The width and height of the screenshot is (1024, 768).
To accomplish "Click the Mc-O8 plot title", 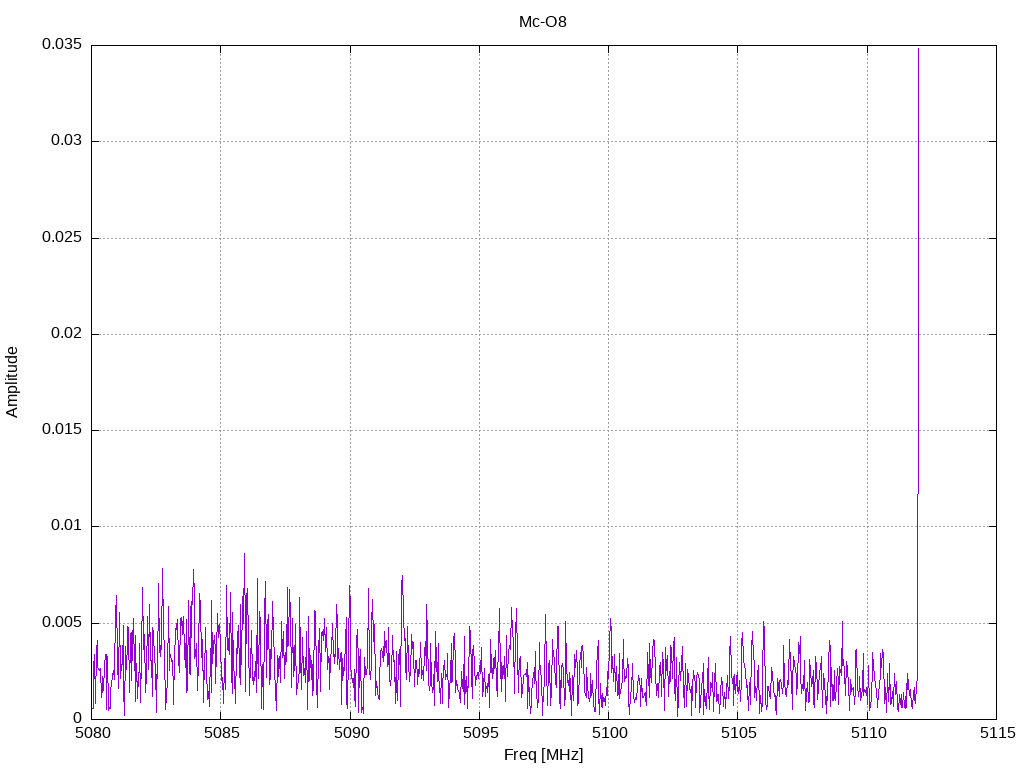I will pyautogui.click(x=542, y=21).
